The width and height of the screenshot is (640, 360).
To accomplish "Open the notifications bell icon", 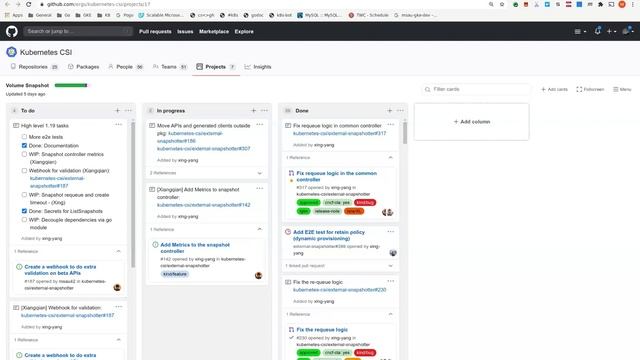I will (x=598, y=31).
